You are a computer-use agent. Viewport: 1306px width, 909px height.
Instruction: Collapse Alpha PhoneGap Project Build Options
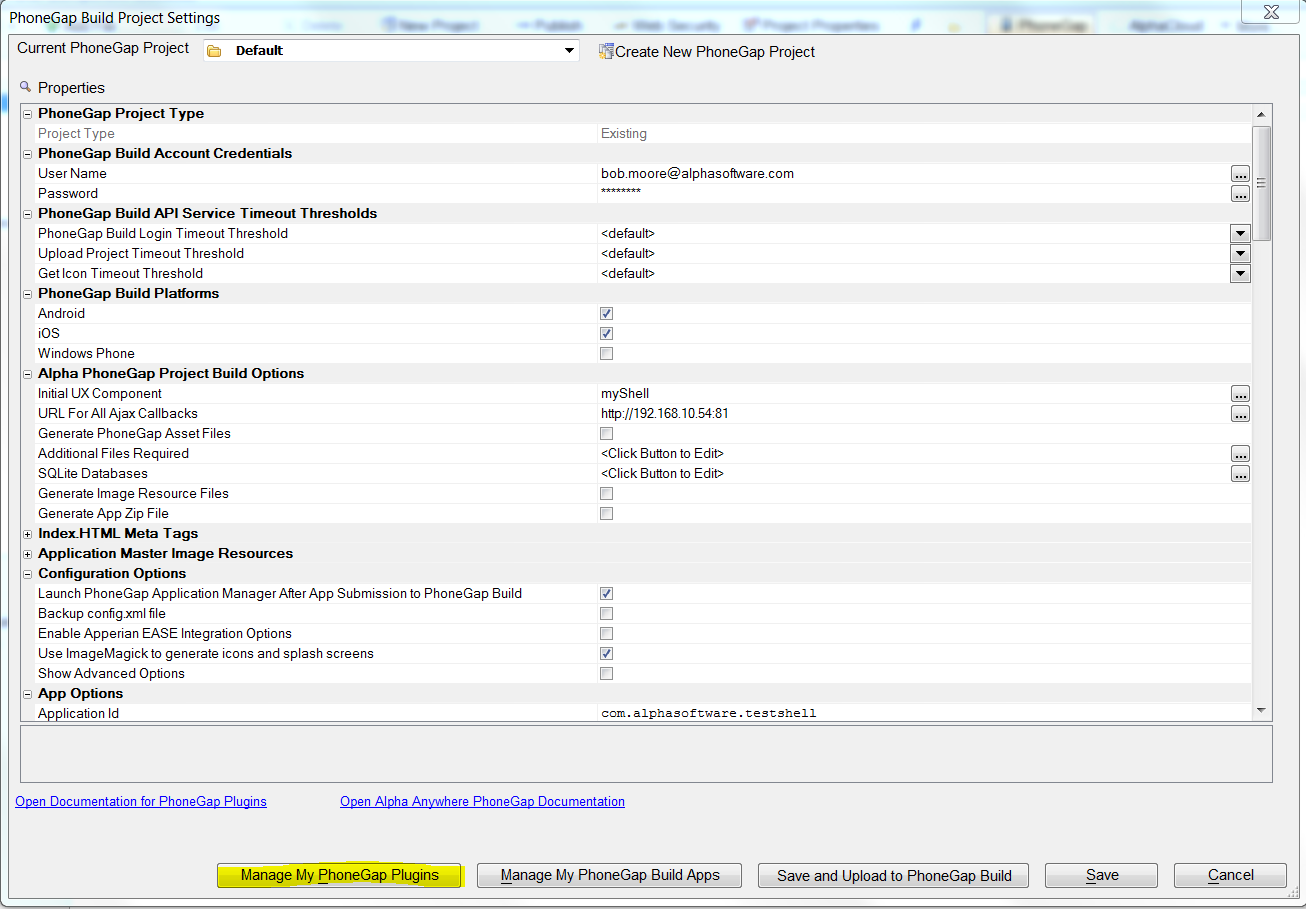[28, 374]
